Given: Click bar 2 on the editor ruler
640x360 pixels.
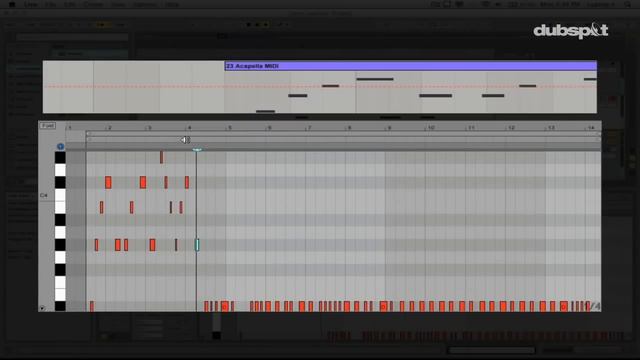Looking at the screenshot, I should 109,128.
